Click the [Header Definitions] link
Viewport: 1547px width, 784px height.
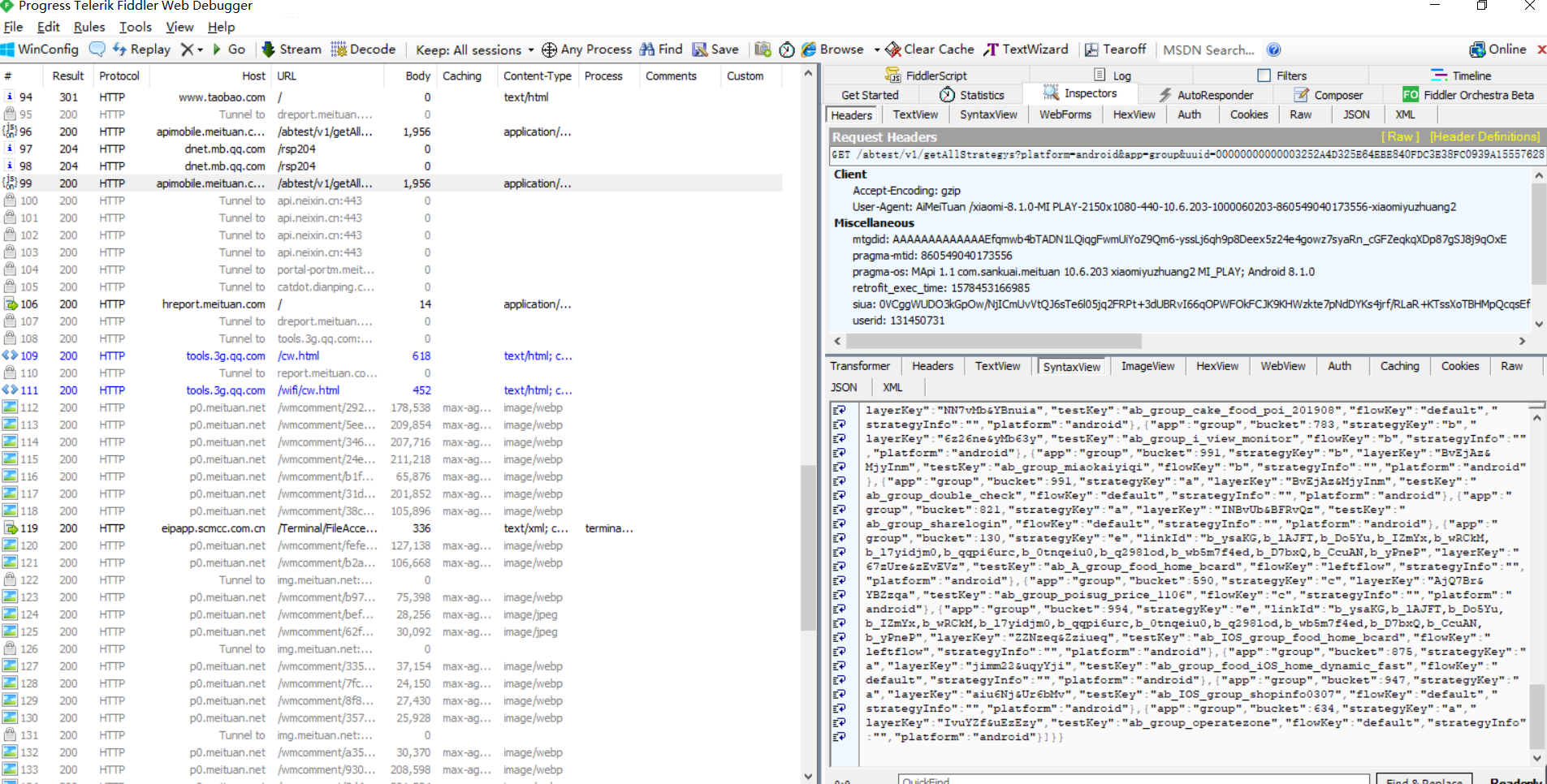tap(1484, 136)
